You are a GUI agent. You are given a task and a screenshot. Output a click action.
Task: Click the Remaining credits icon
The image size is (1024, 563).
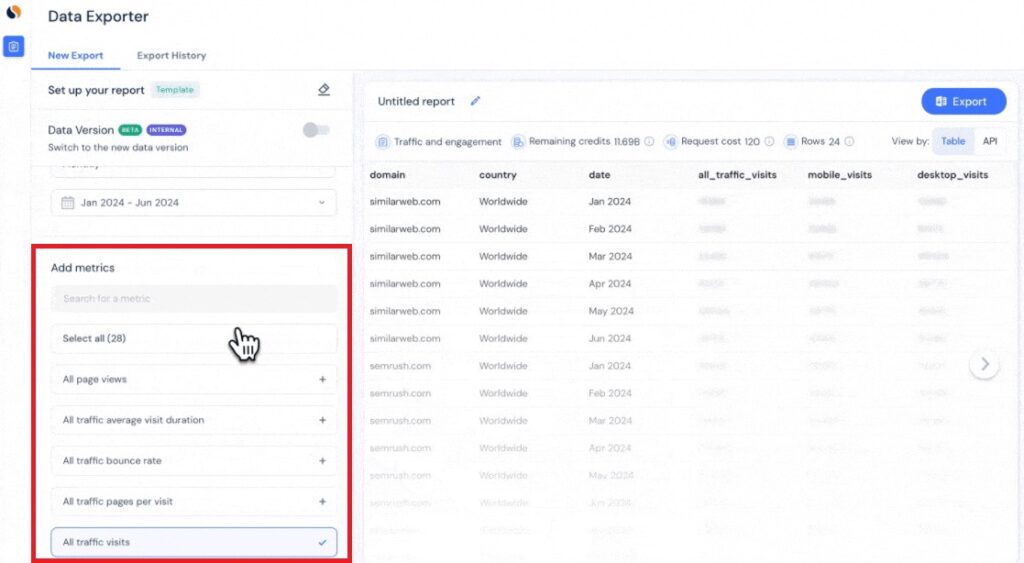[x=518, y=142]
